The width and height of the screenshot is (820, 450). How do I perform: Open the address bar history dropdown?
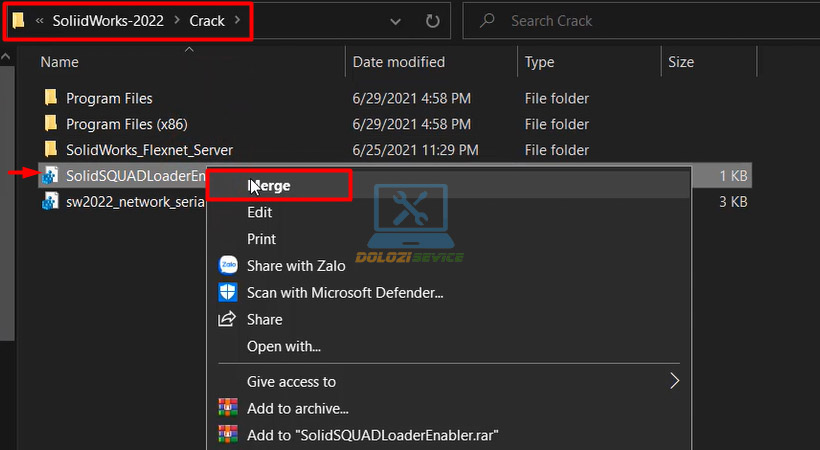[x=395, y=21]
